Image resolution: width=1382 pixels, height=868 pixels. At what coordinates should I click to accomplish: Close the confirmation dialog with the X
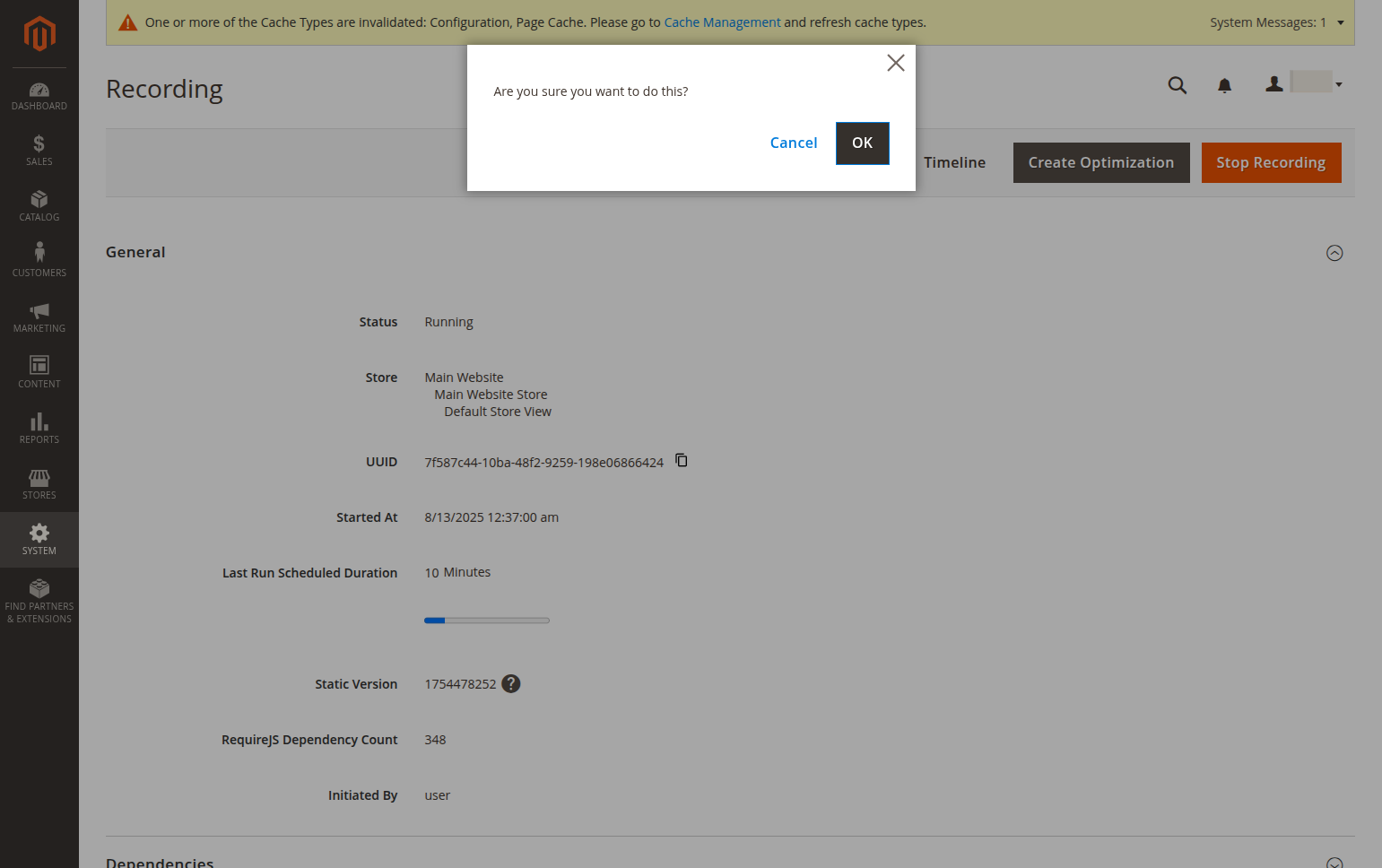tap(895, 63)
